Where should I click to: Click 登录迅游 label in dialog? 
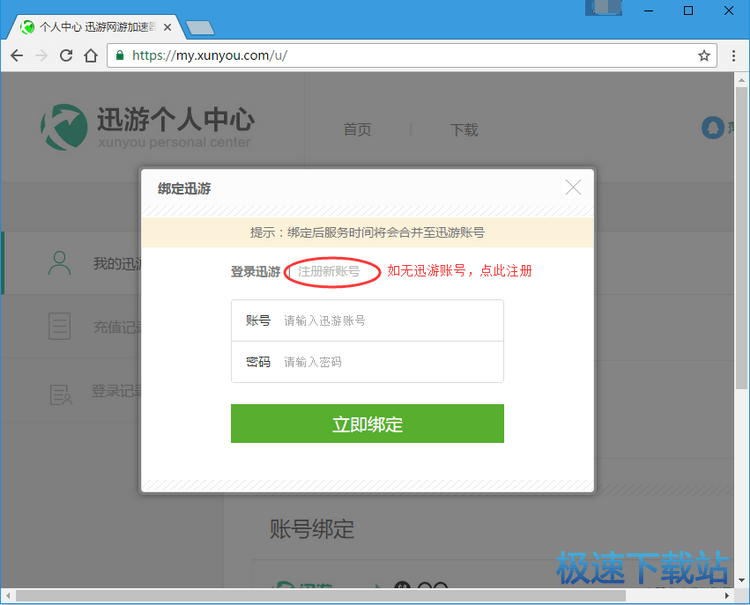[x=255, y=272]
